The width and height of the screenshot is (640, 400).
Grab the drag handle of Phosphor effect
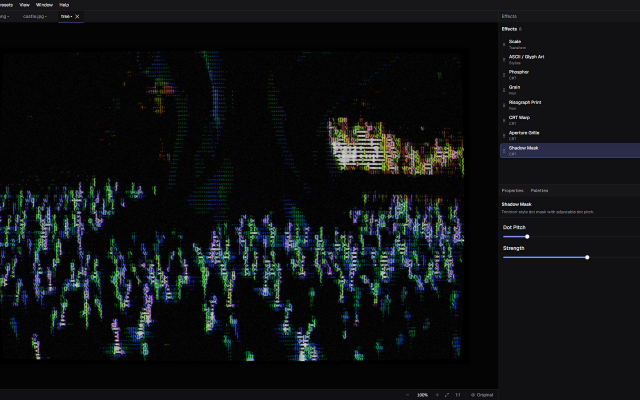504,75
